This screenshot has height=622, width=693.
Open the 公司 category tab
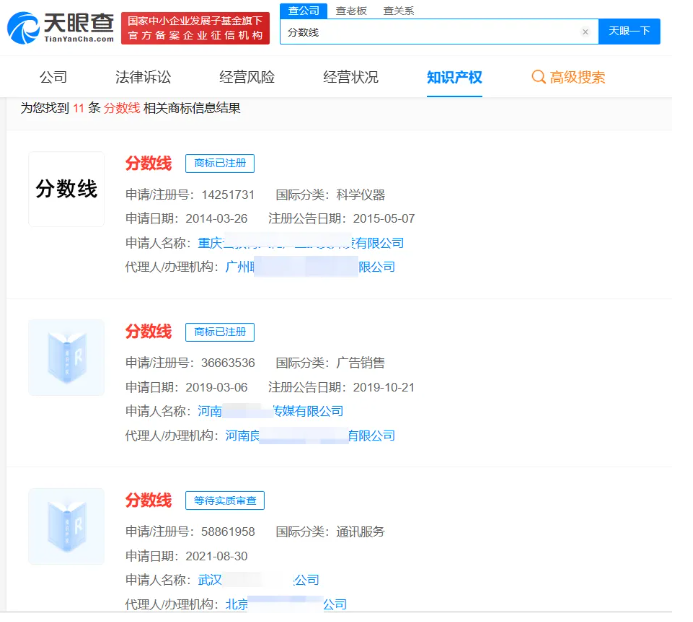pos(53,77)
